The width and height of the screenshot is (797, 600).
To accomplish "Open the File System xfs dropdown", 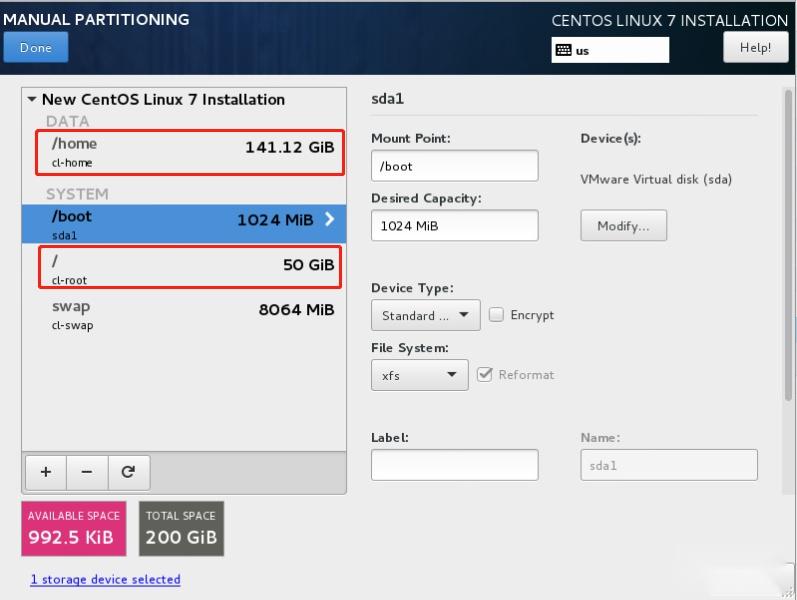I will tap(419, 375).
